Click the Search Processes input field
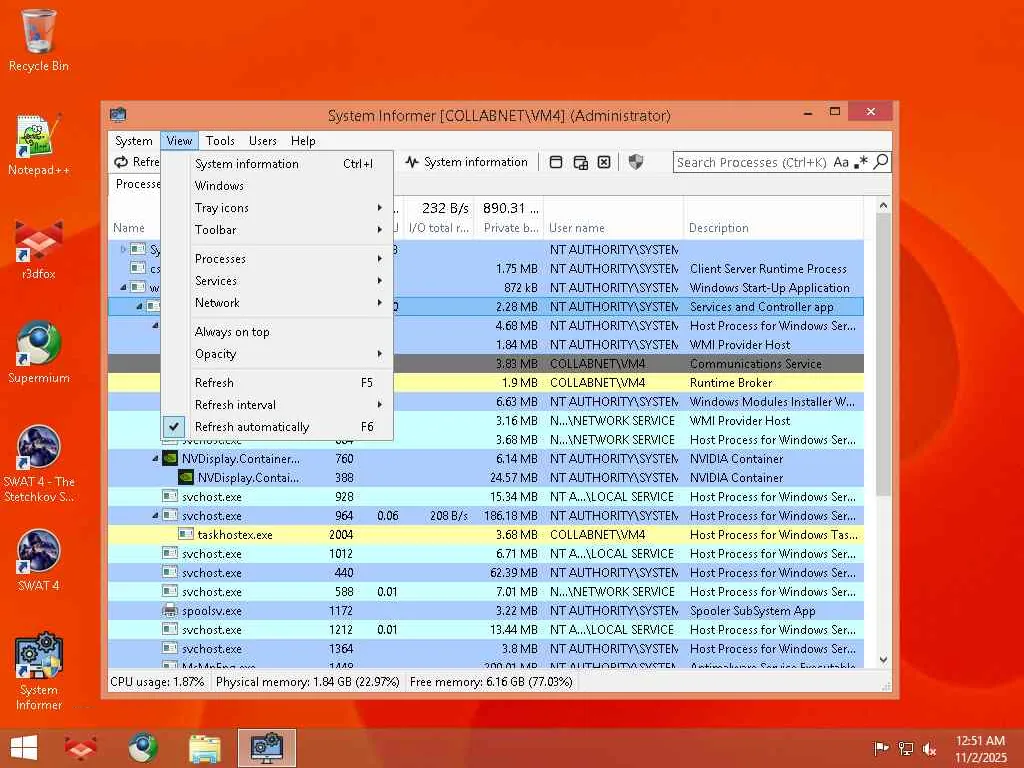Viewport: 1024px width, 768px height. click(752, 162)
